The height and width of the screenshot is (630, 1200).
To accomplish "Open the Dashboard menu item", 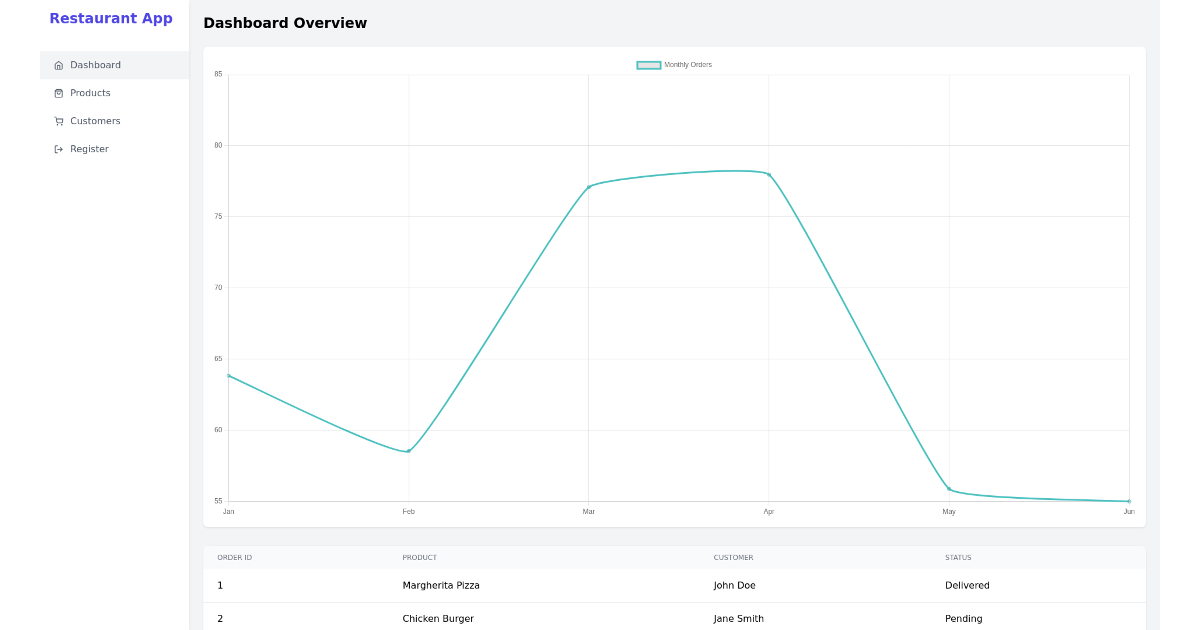I will tap(95, 65).
